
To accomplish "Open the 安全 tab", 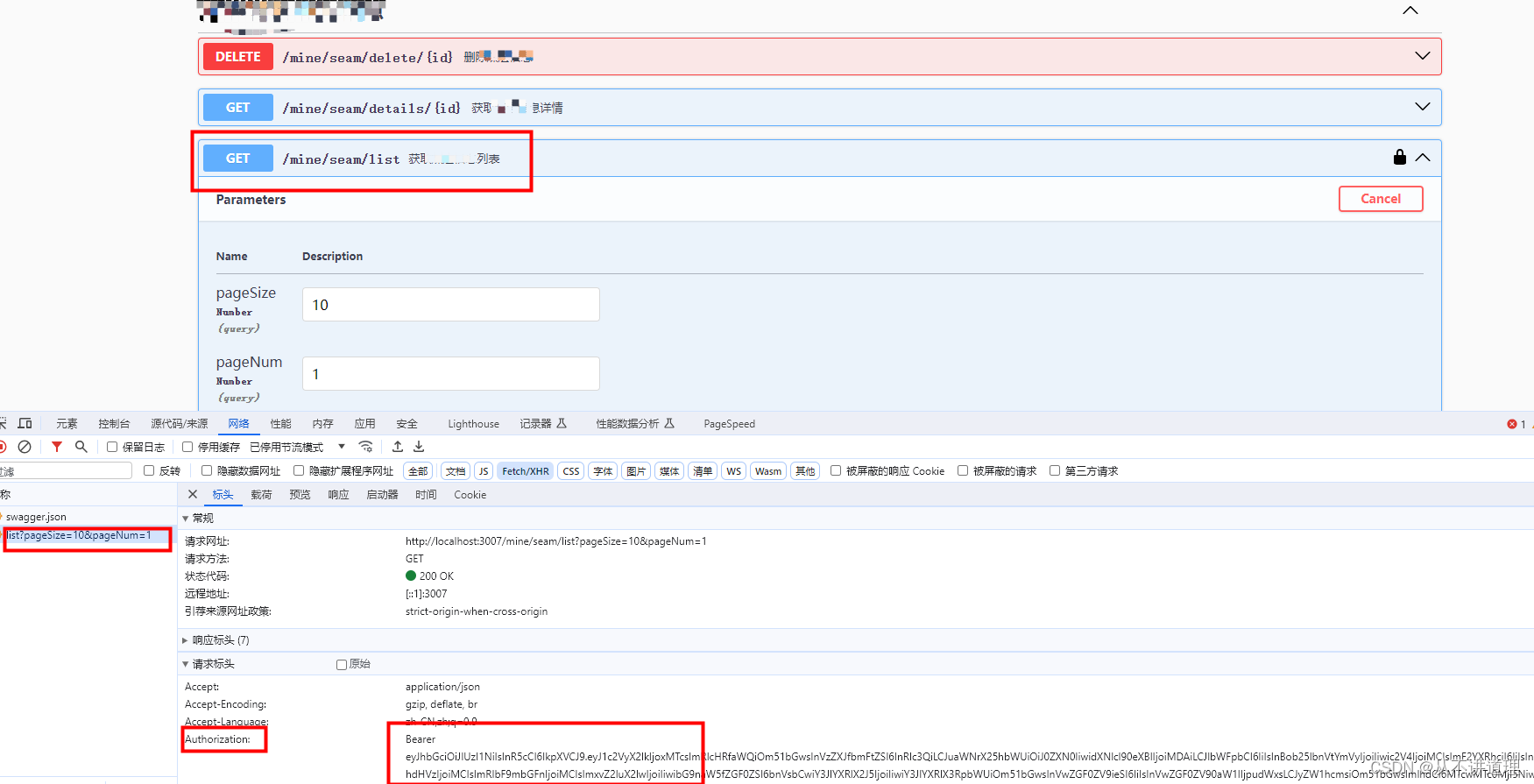I will click(406, 424).
